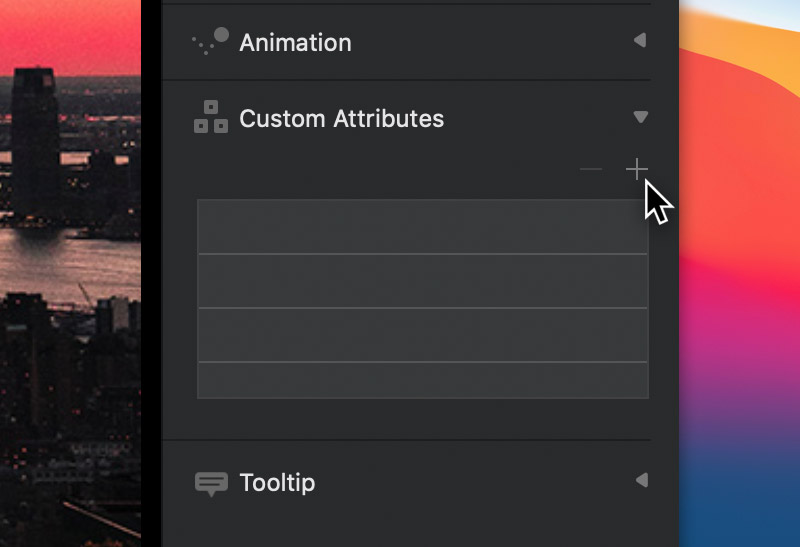Screen dimensions: 800x547
Task: Click the city skyline photo canvas
Action: [70, 274]
